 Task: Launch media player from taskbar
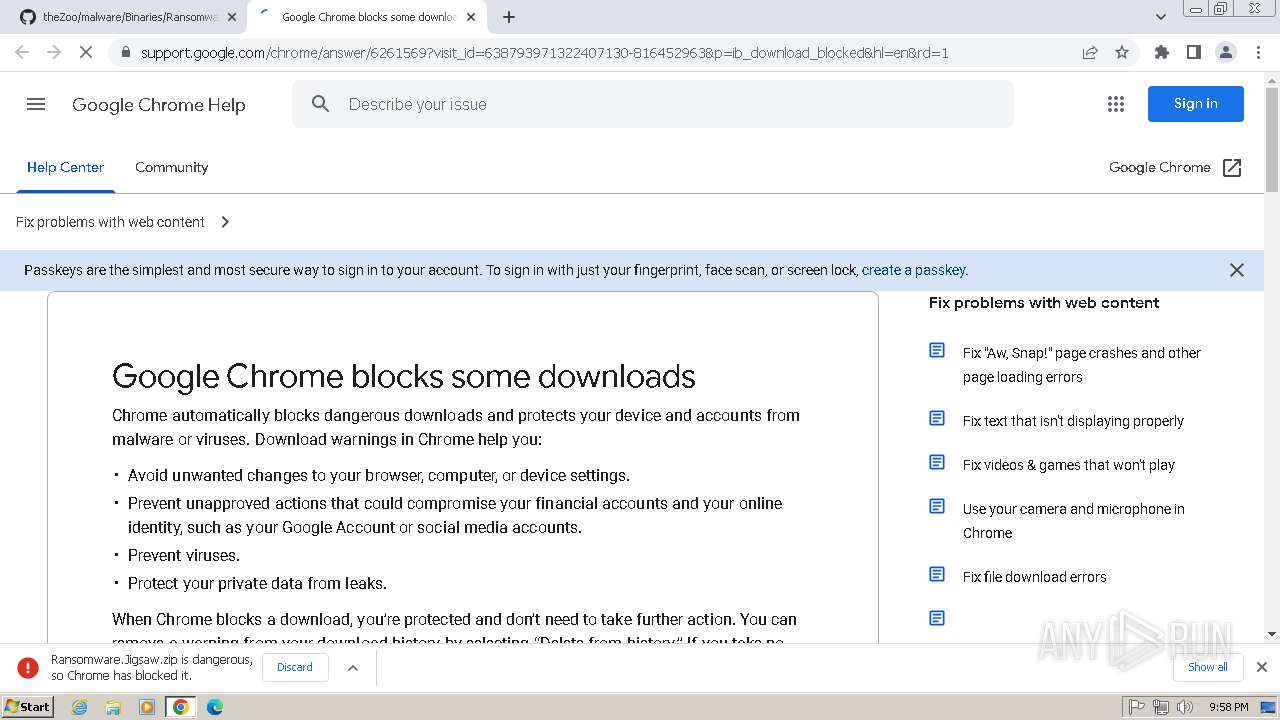click(x=147, y=707)
